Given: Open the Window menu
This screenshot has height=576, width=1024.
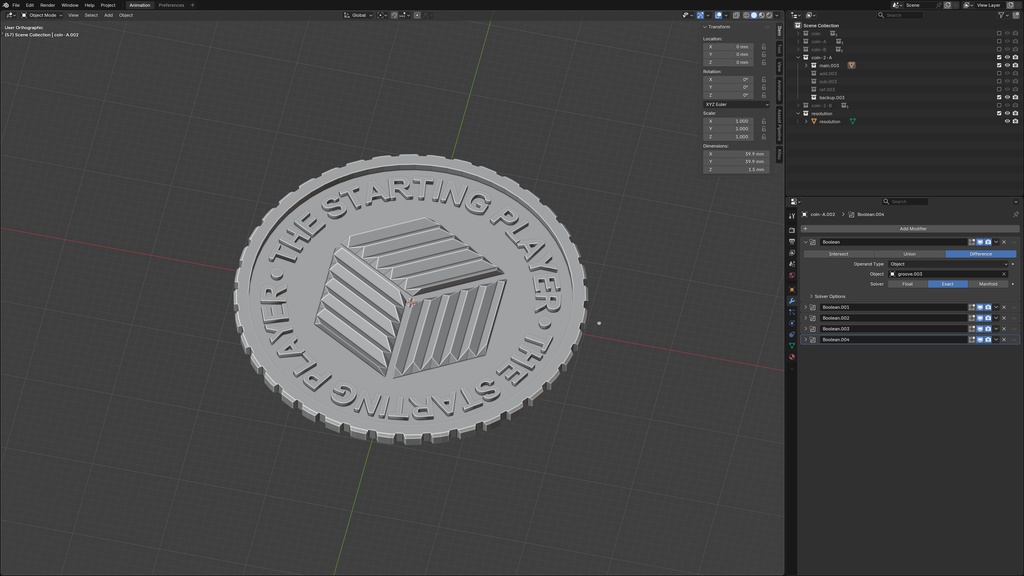Looking at the screenshot, I should click(x=70, y=5).
